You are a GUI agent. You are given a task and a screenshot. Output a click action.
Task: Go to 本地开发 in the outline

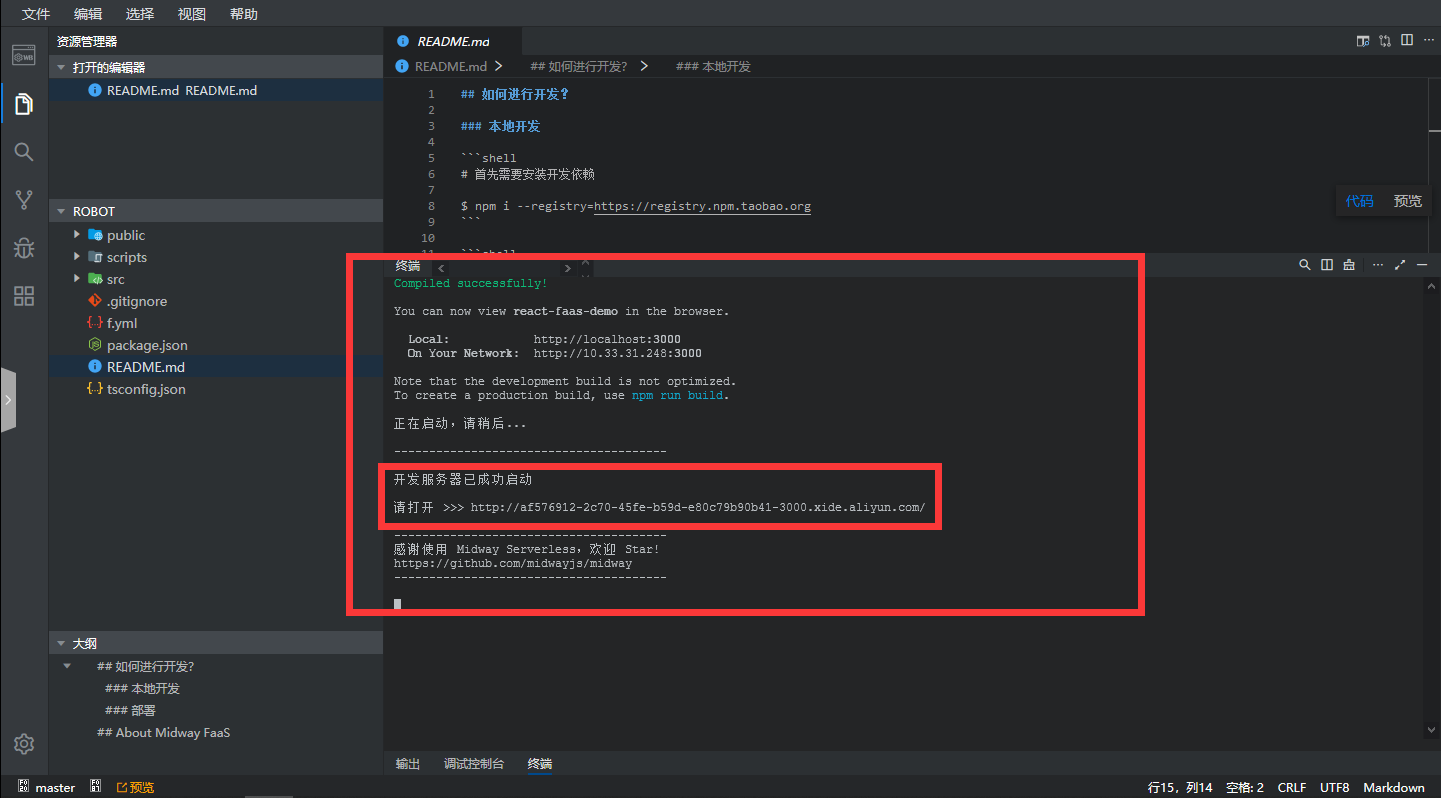(142, 688)
